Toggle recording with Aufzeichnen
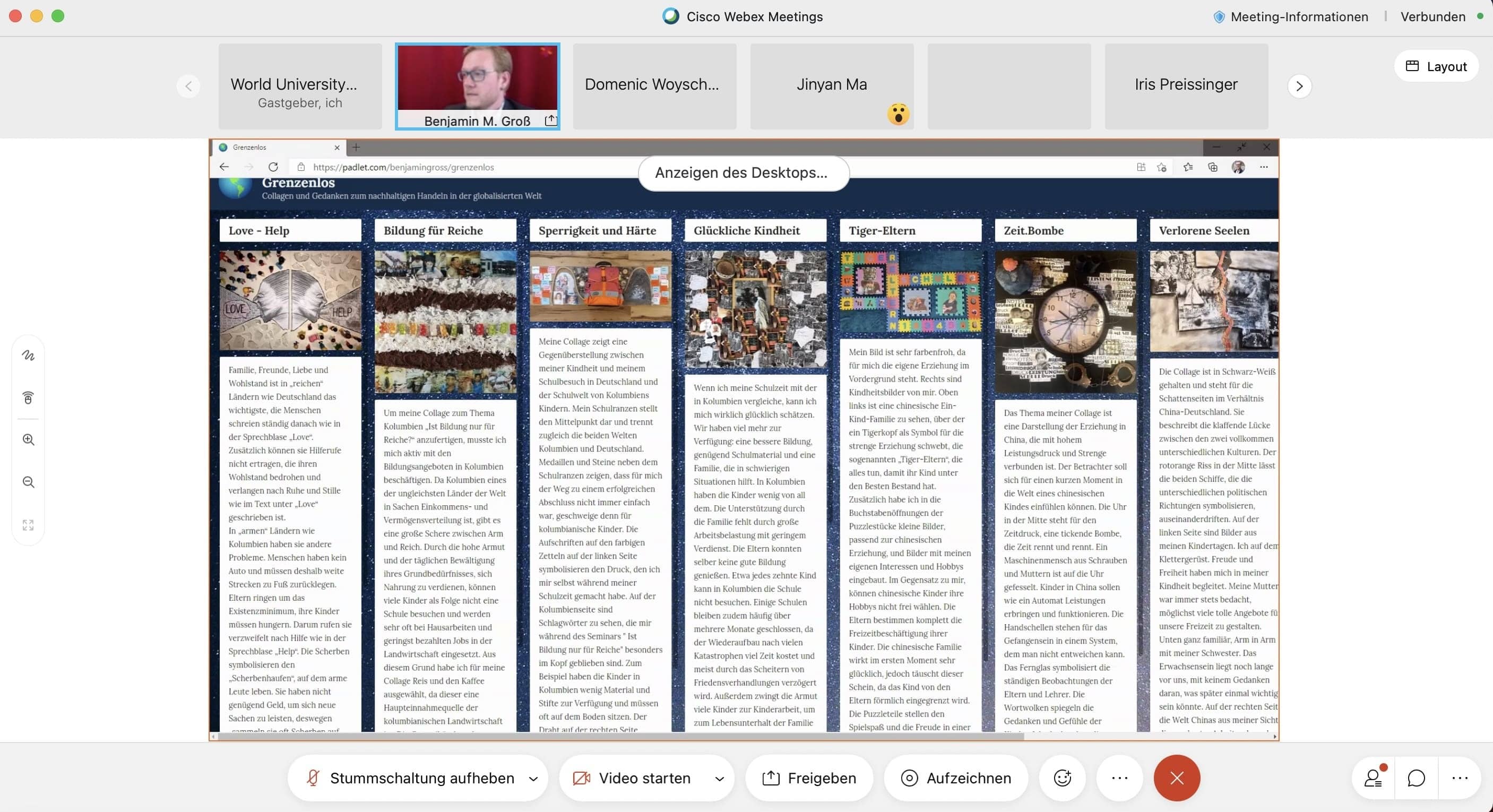 956,778
